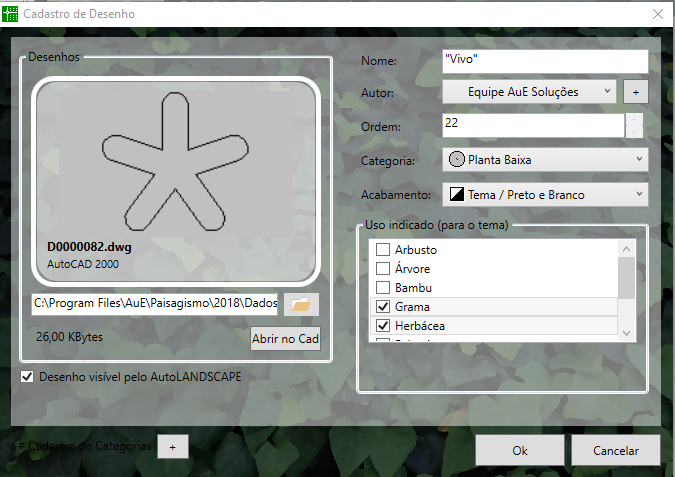Check the Arbusto checkbox
Viewport: 675px width, 477px height.
(x=382, y=249)
